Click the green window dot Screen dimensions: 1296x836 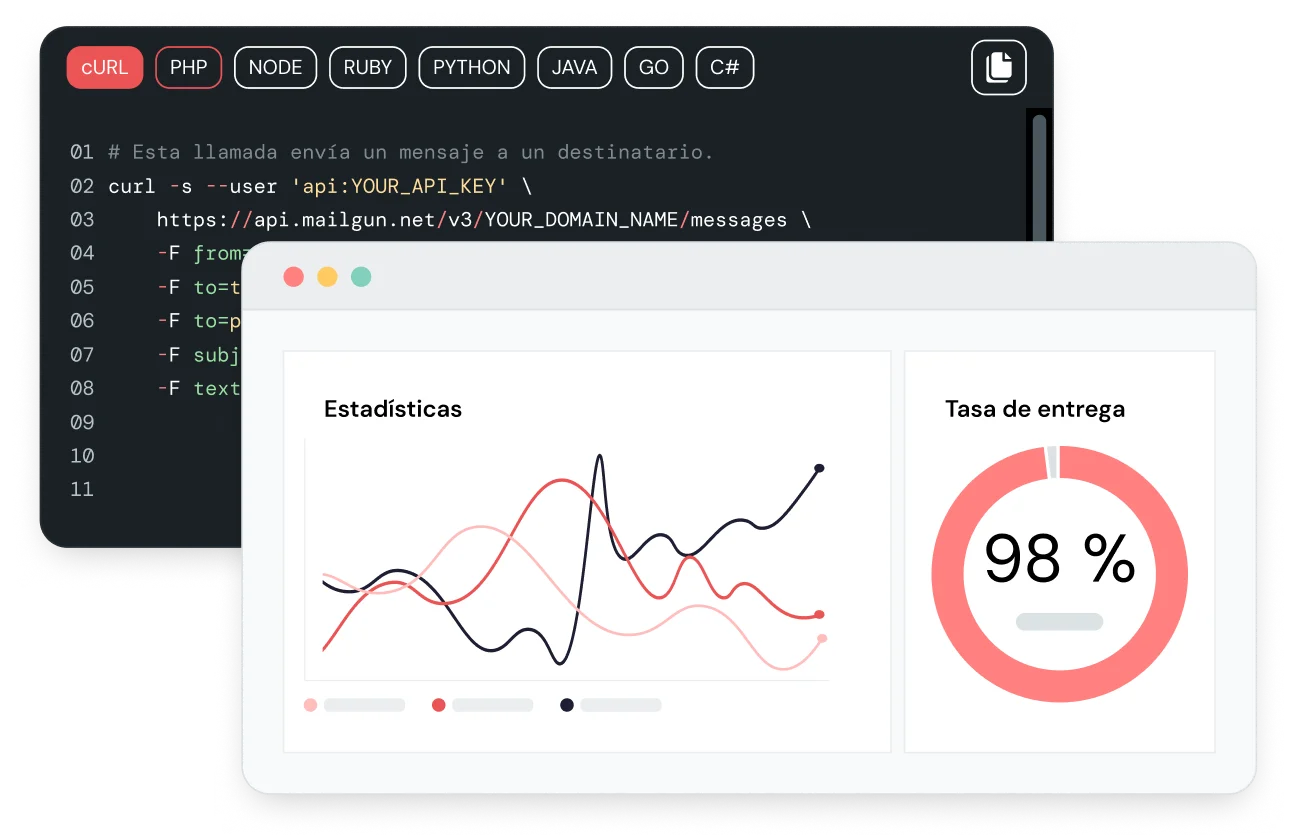(361, 277)
